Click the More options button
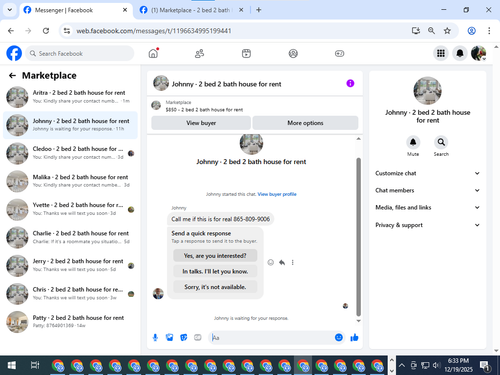500x375 pixels. [305, 123]
